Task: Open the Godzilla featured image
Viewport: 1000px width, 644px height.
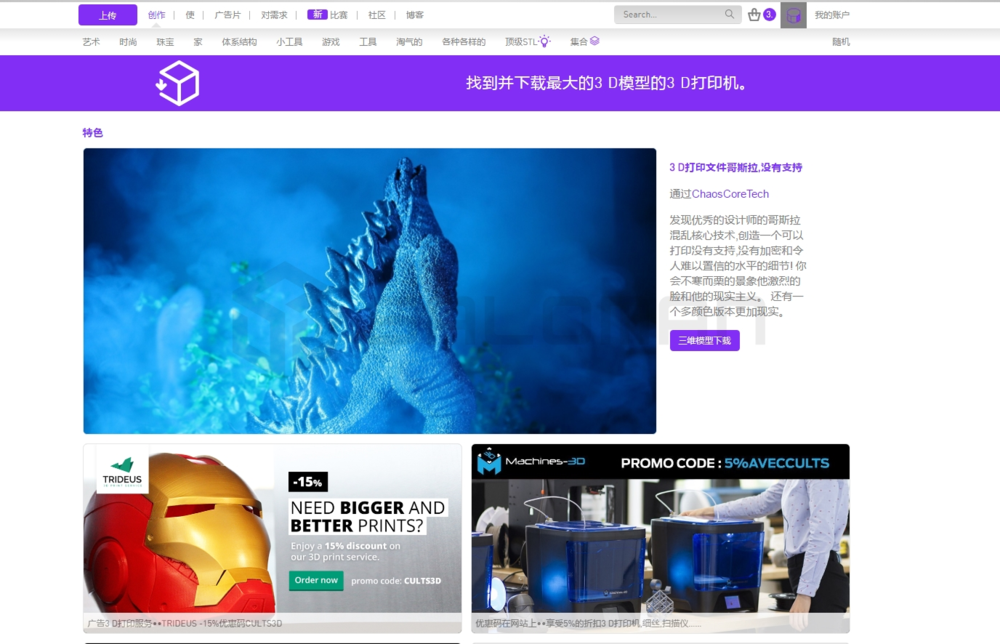Action: 370,291
